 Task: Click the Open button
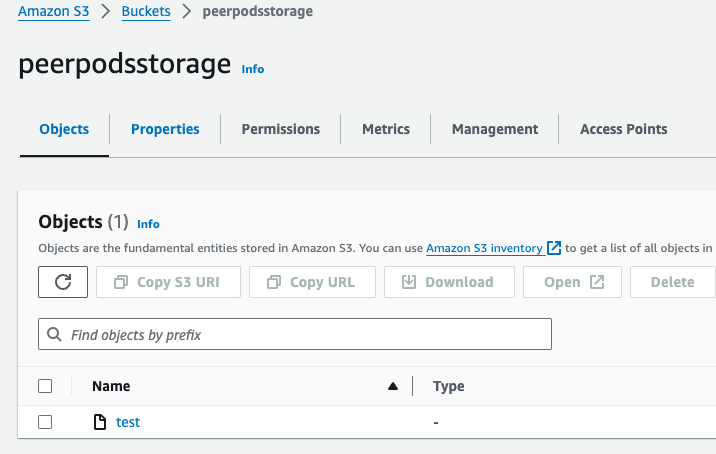tap(573, 282)
